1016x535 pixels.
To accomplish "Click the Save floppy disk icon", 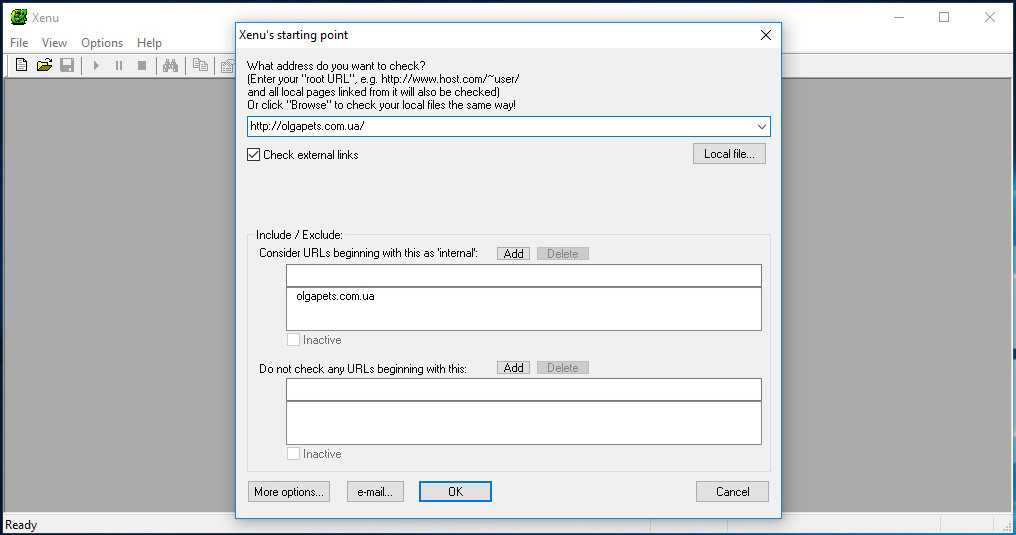I will [x=67, y=65].
